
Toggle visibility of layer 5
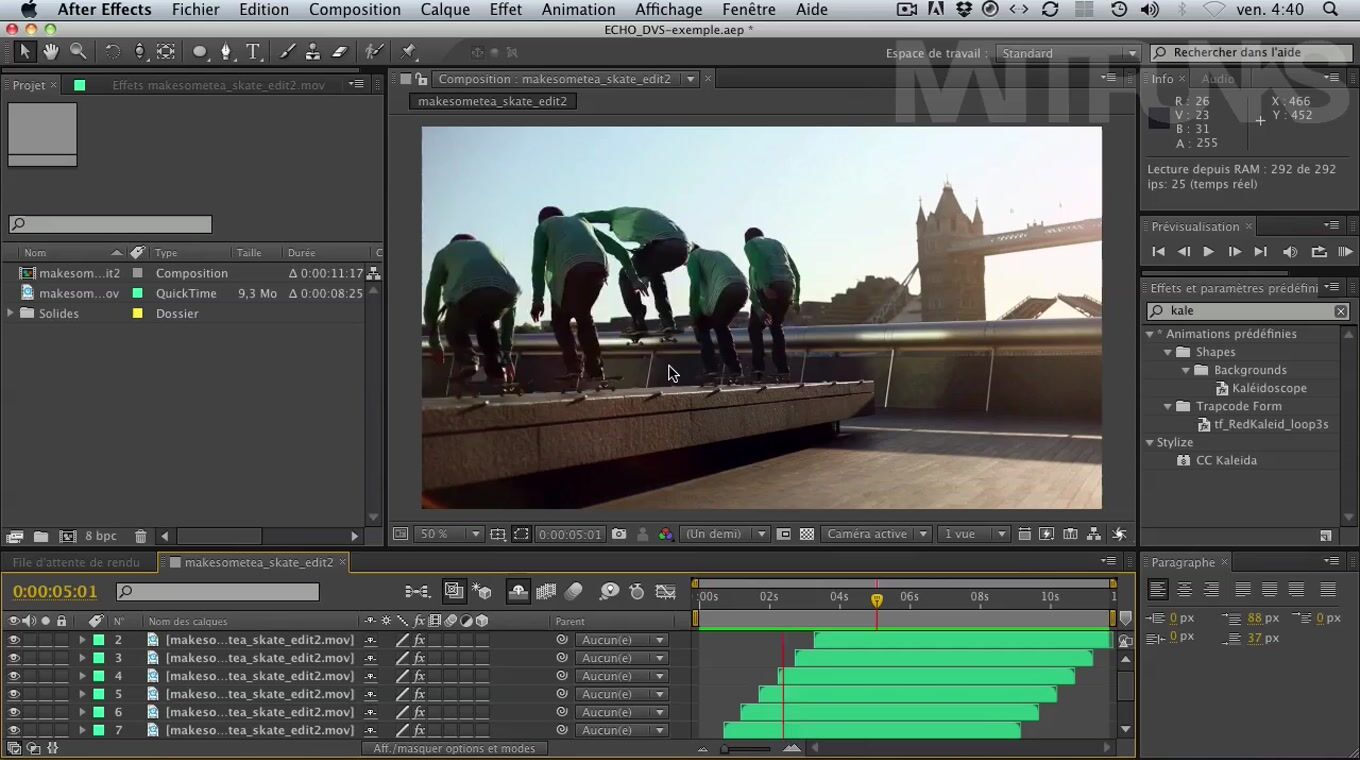click(14, 694)
